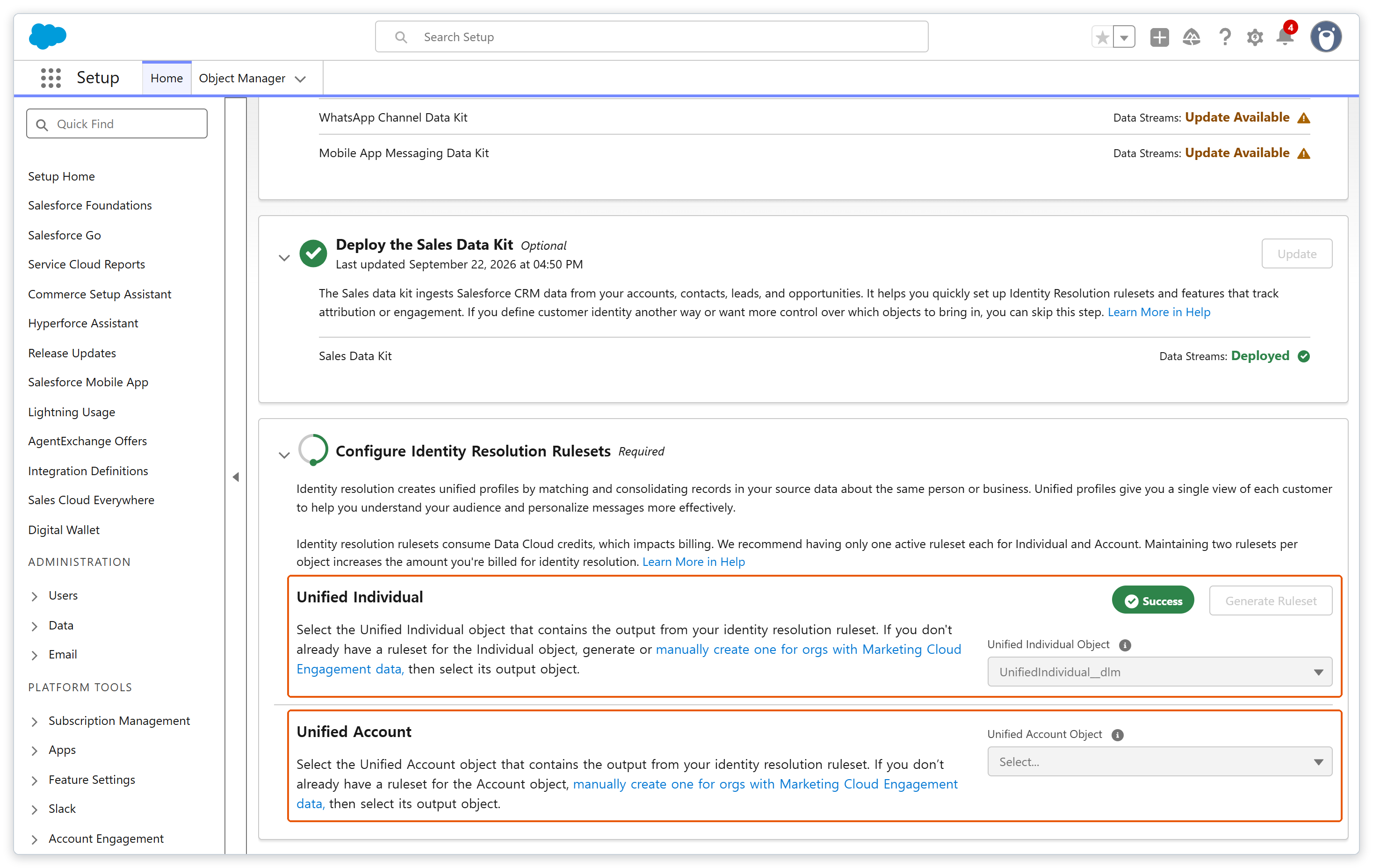The height and width of the screenshot is (868, 1373).
Task: Open Release Updates in the sidebar
Action: coord(72,353)
